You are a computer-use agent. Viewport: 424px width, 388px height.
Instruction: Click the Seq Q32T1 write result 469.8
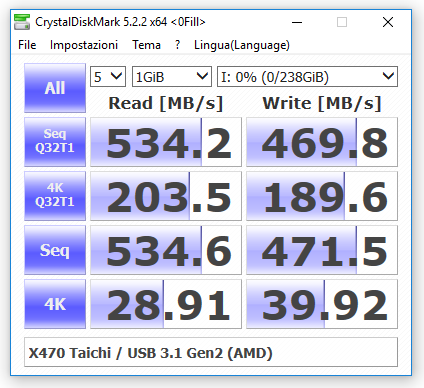322,142
